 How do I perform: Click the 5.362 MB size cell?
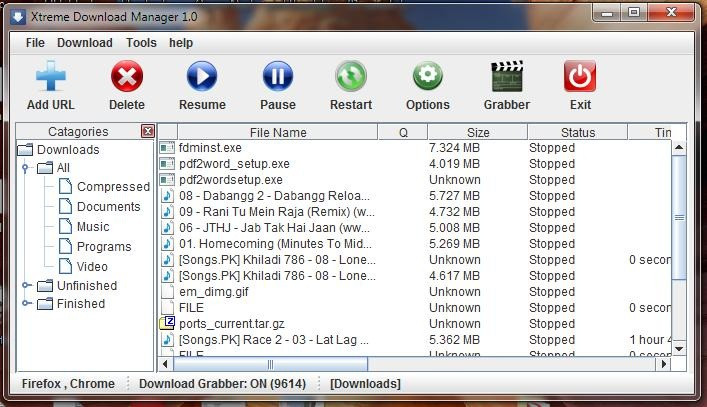coord(454,339)
